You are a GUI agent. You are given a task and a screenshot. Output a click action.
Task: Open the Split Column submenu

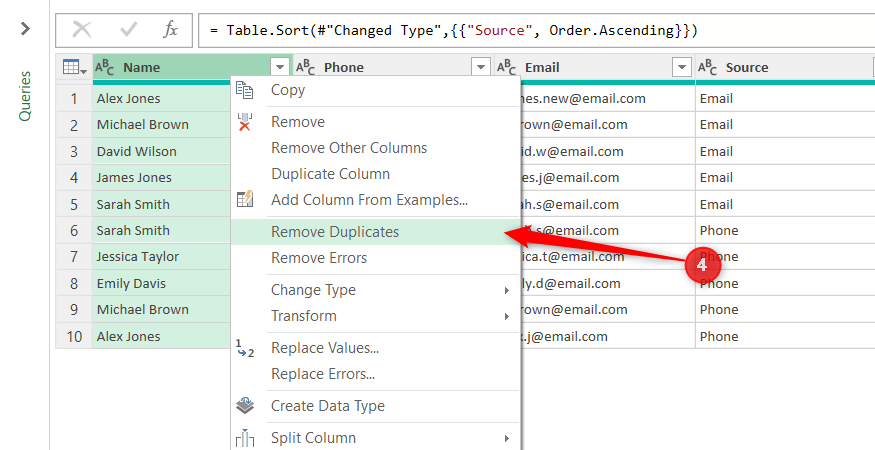(376, 438)
